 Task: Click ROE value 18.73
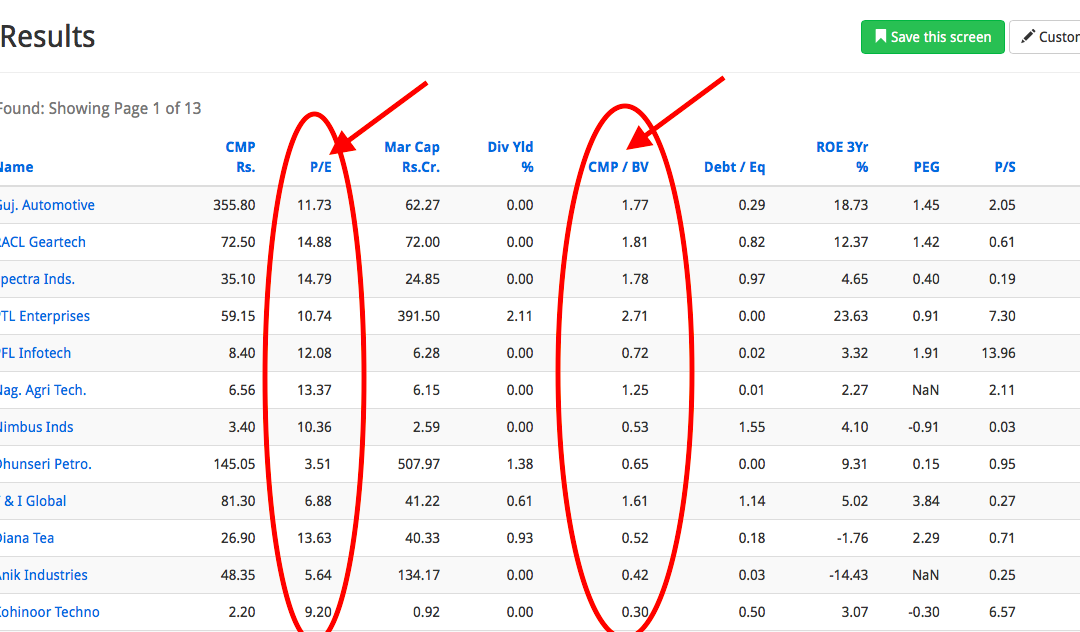(x=851, y=205)
